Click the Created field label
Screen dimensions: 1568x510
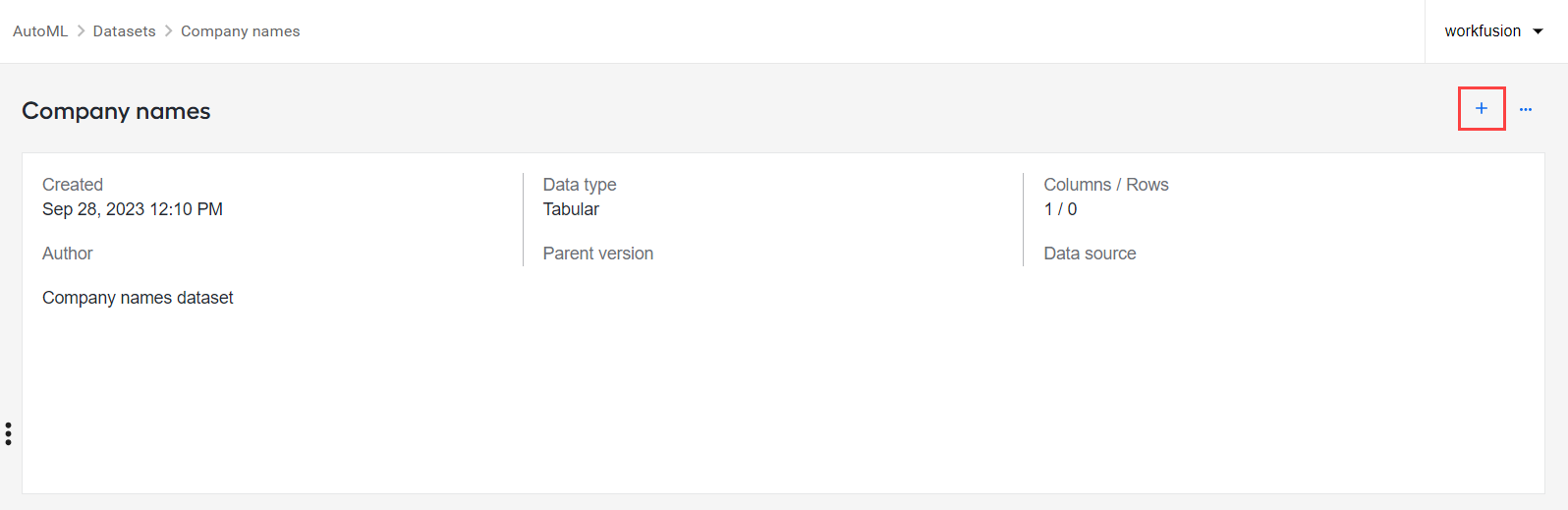point(73,185)
